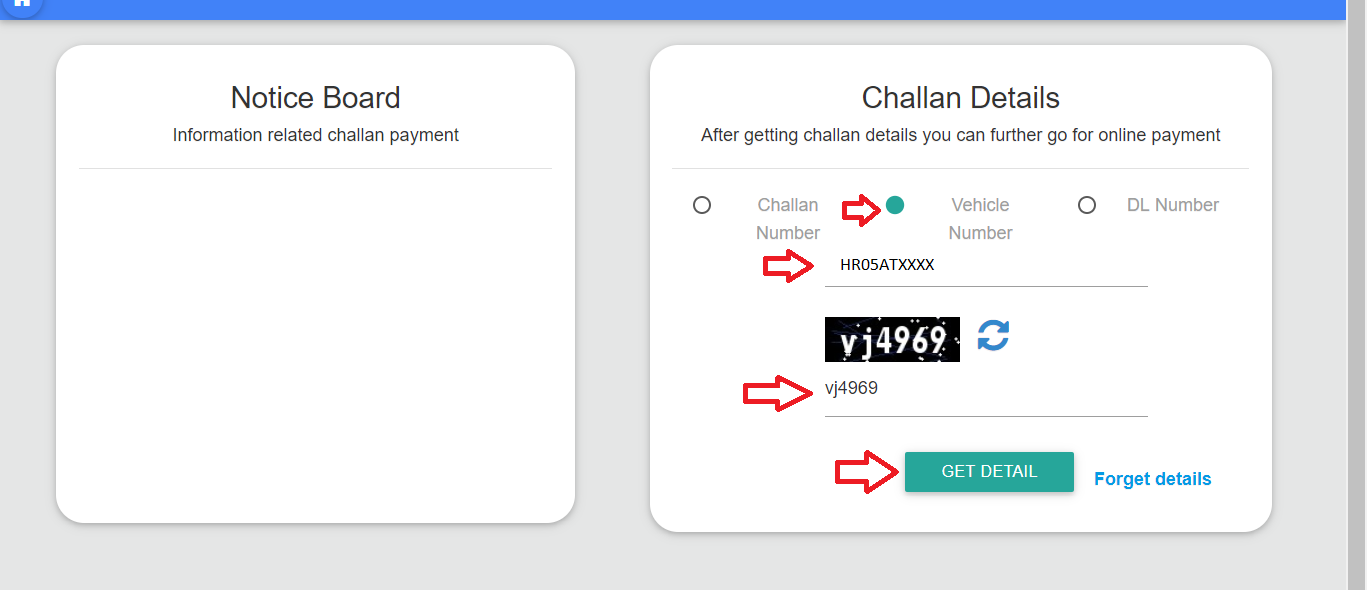Click the vj4969 captcha image
1367x590 pixels.
click(x=892, y=340)
